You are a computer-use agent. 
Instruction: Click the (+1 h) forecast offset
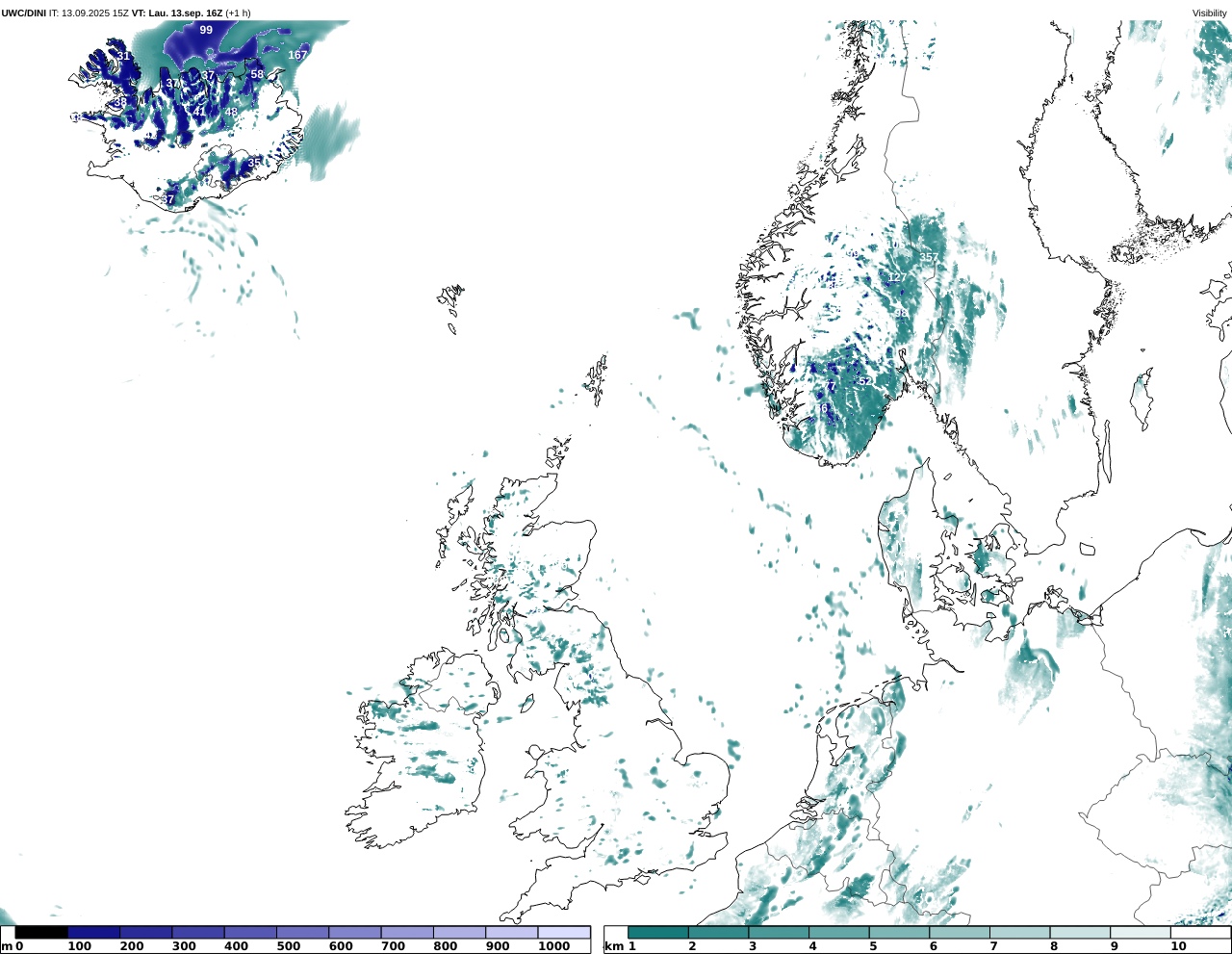coord(238,13)
